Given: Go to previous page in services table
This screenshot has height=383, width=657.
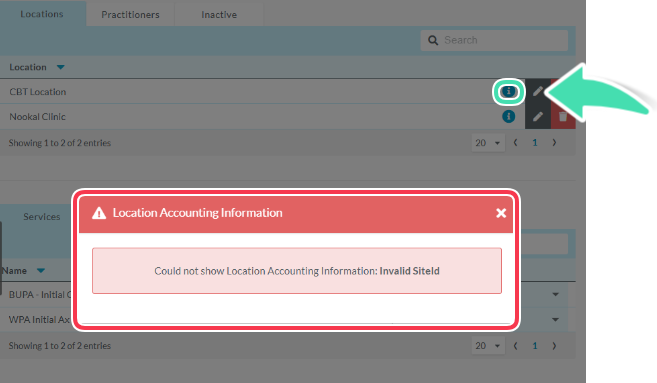Looking at the screenshot, I should (515, 346).
